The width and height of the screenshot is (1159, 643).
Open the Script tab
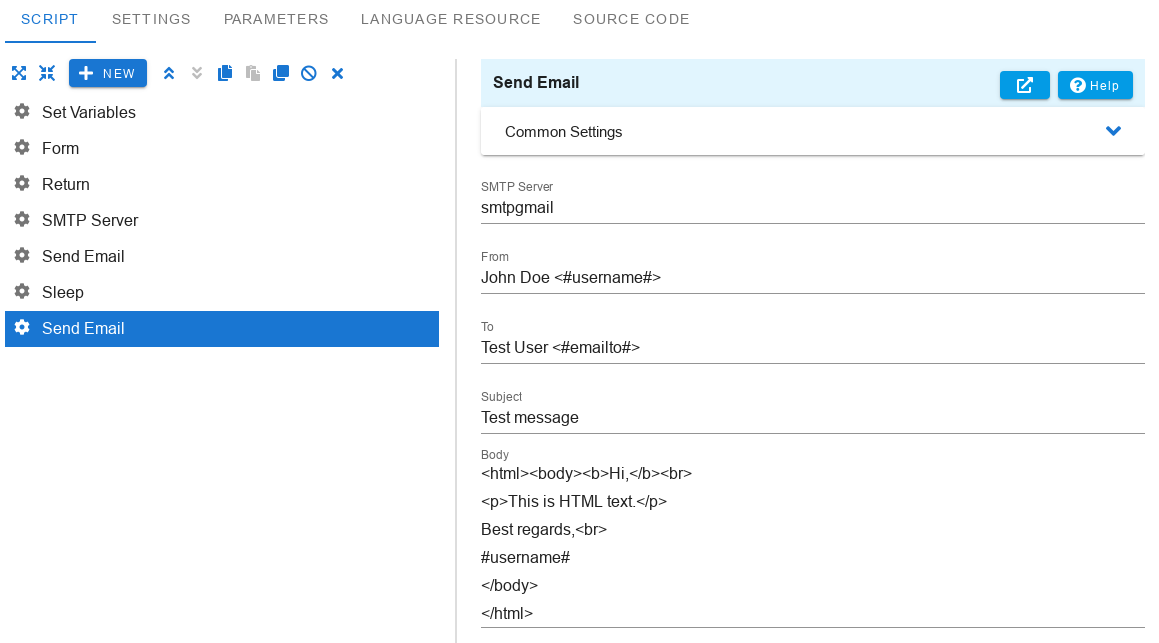[x=50, y=19]
